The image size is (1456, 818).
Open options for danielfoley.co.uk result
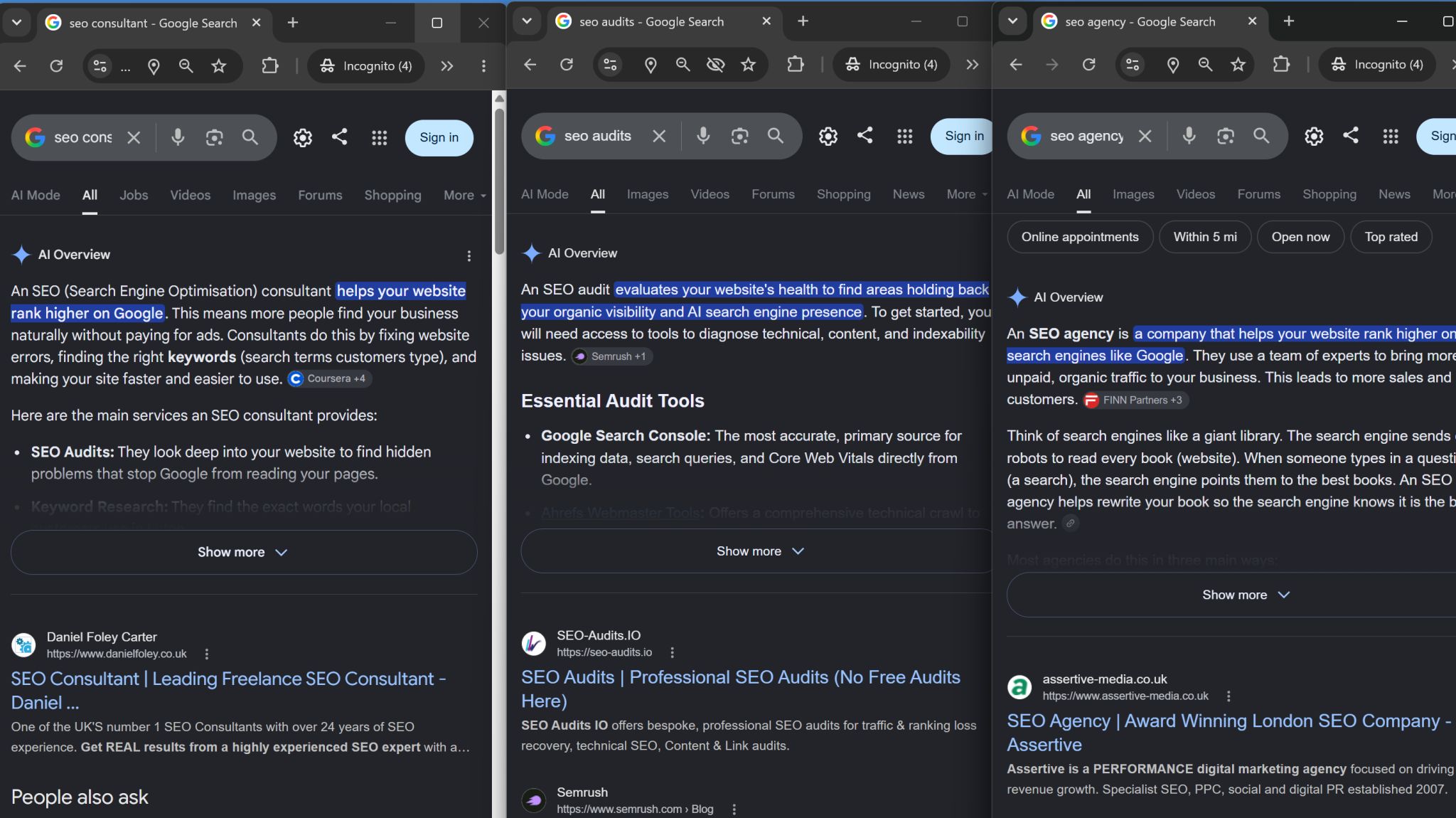pos(206,654)
